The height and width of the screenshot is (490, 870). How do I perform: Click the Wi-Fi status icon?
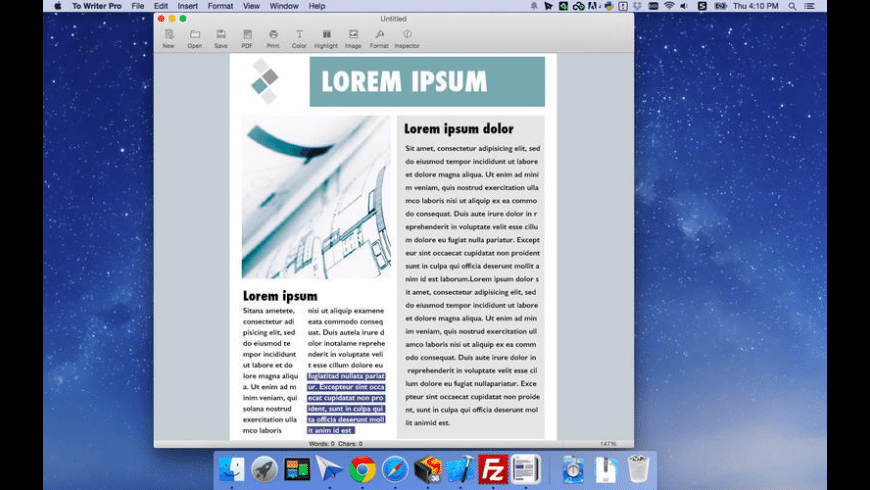pyautogui.click(x=669, y=6)
